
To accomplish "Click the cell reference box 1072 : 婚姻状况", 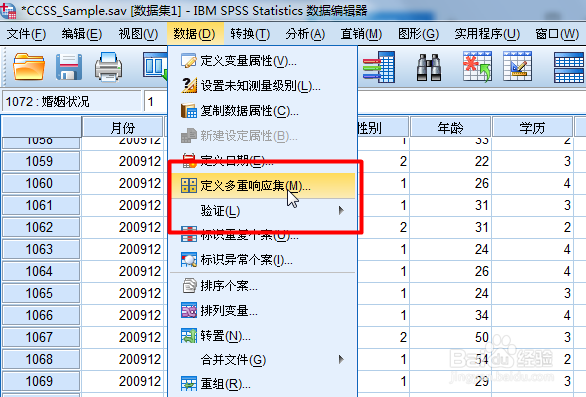I will 72,101.
